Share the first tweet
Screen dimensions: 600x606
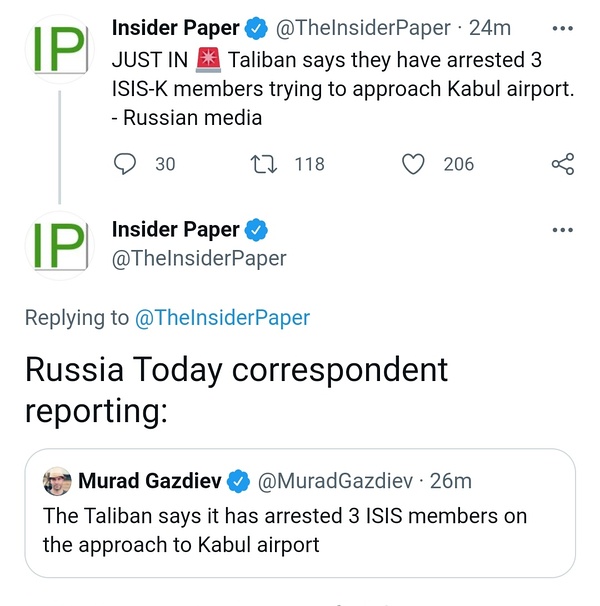pyautogui.click(x=563, y=164)
